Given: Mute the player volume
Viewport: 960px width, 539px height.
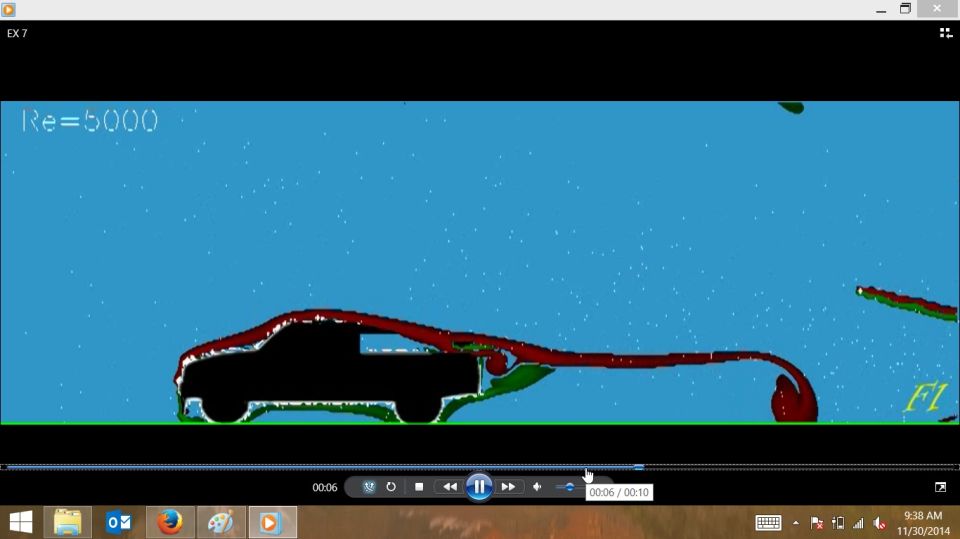Looking at the screenshot, I should [537, 487].
